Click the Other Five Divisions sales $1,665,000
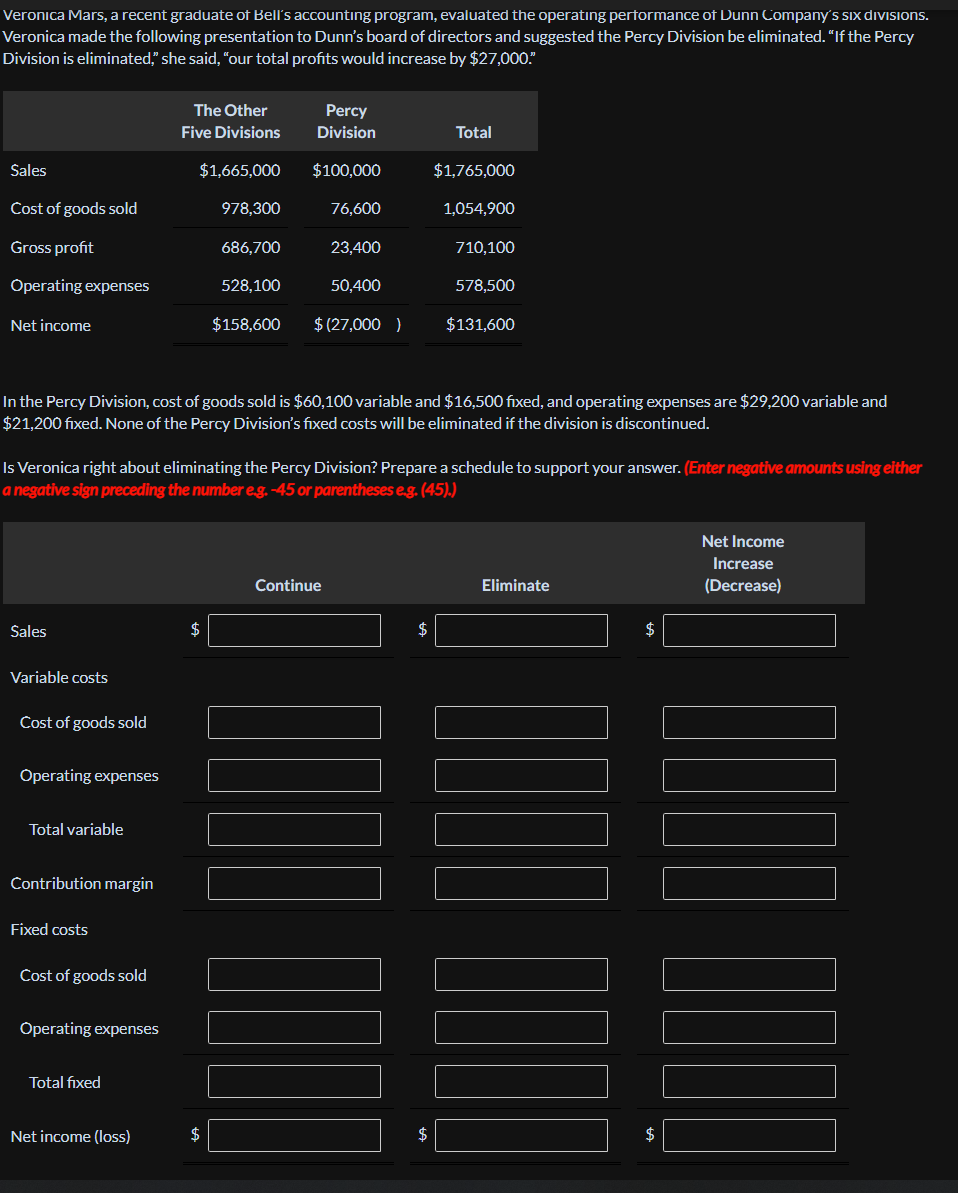This screenshot has height=1193, width=958. tap(240, 170)
